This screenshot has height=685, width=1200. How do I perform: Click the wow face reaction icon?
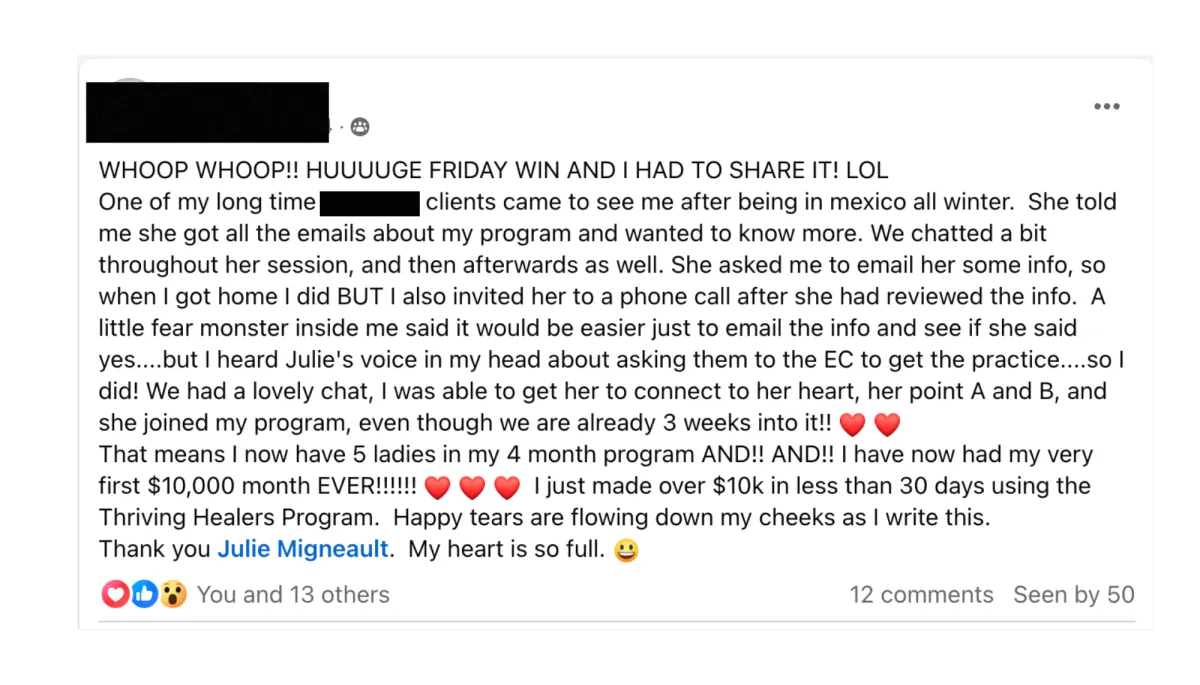173,595
